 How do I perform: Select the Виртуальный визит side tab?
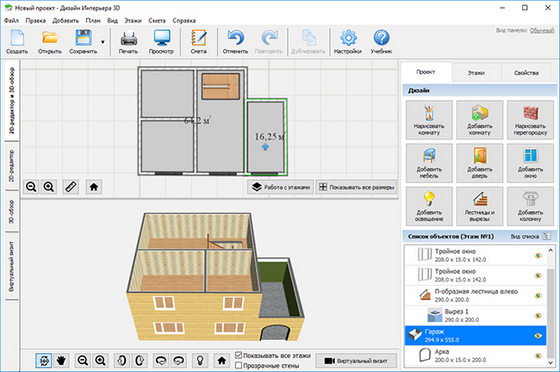(12, 266)
